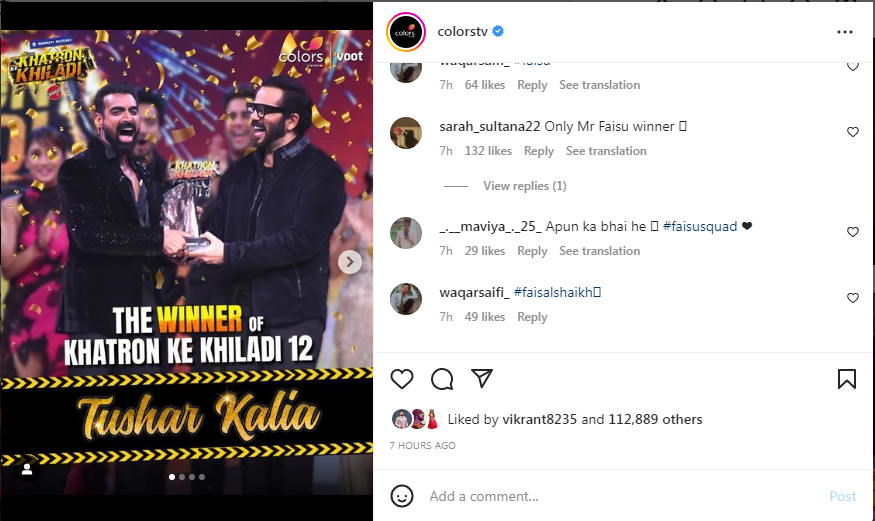View likes by vikrant8235 and others
The image size is (875, 521).
coord(575,419)
